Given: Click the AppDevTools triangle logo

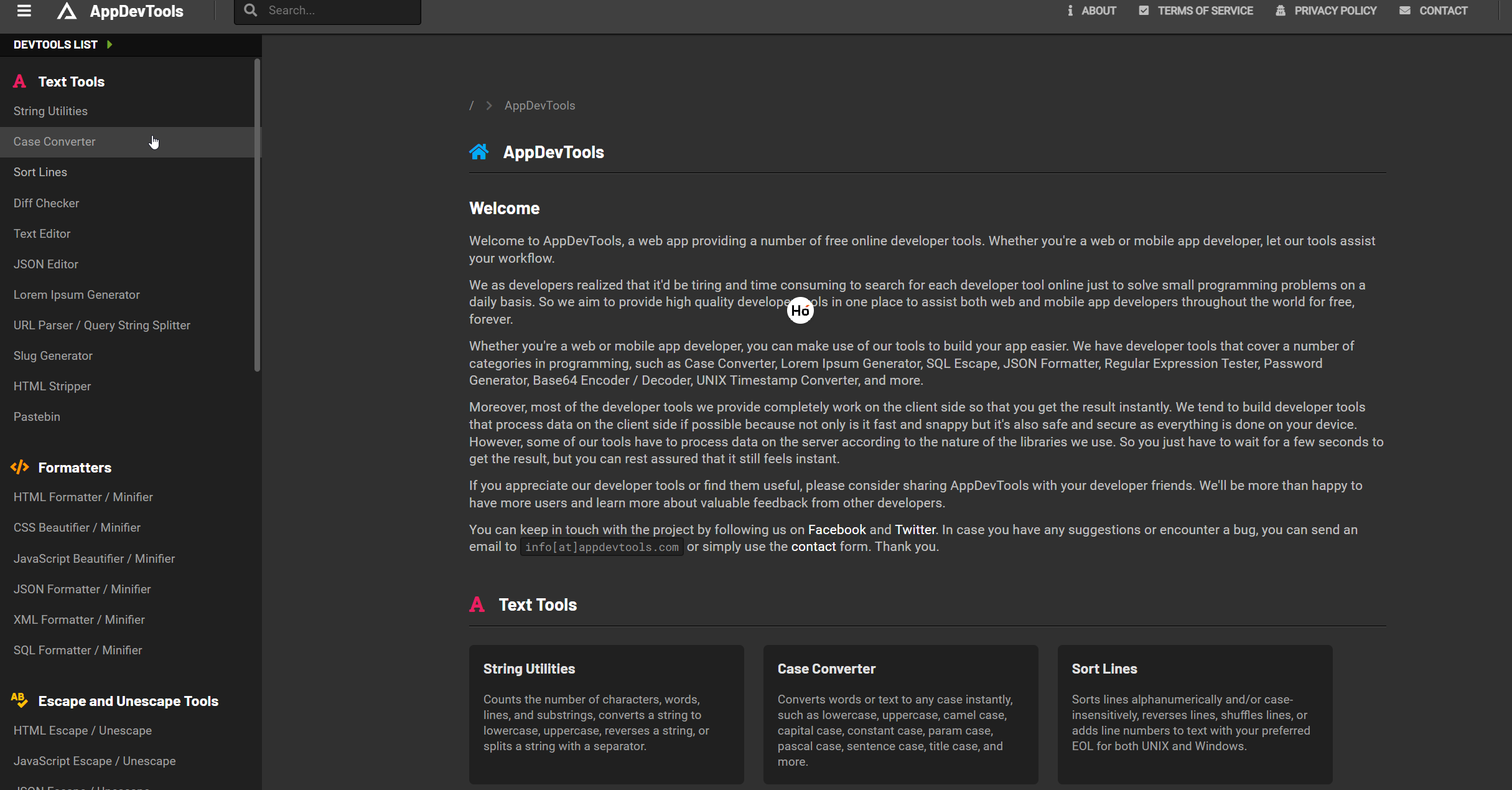Looking at the screenshot, I should [67, 11].
